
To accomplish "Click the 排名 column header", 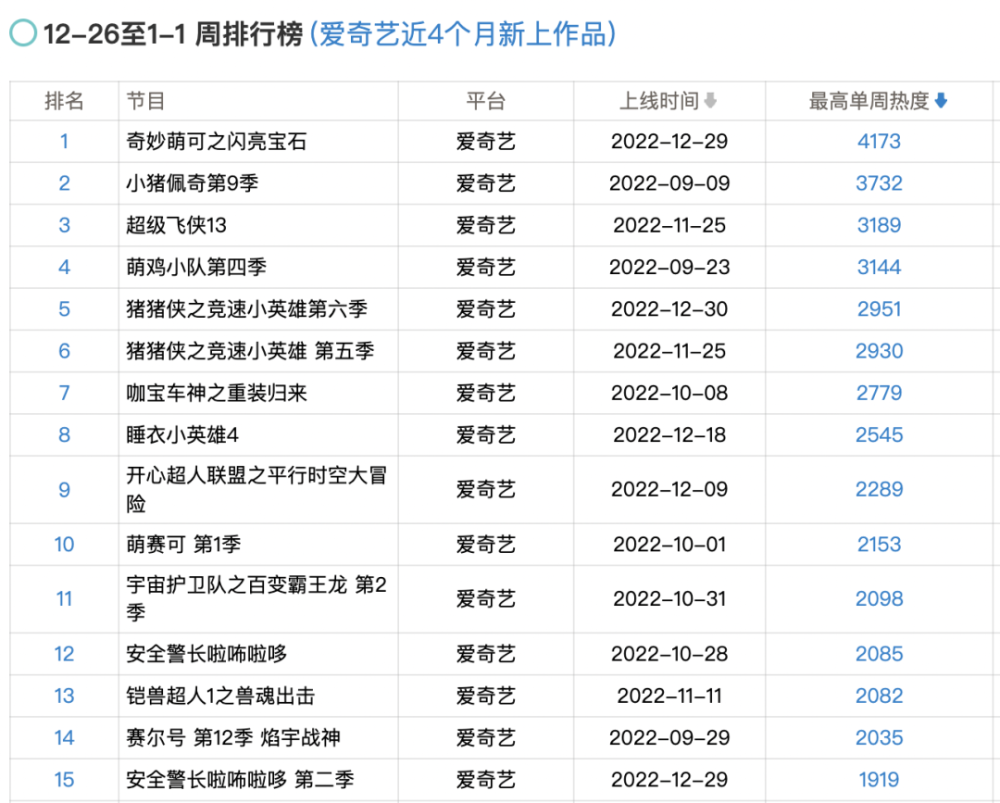I will (x=64, y=101).
